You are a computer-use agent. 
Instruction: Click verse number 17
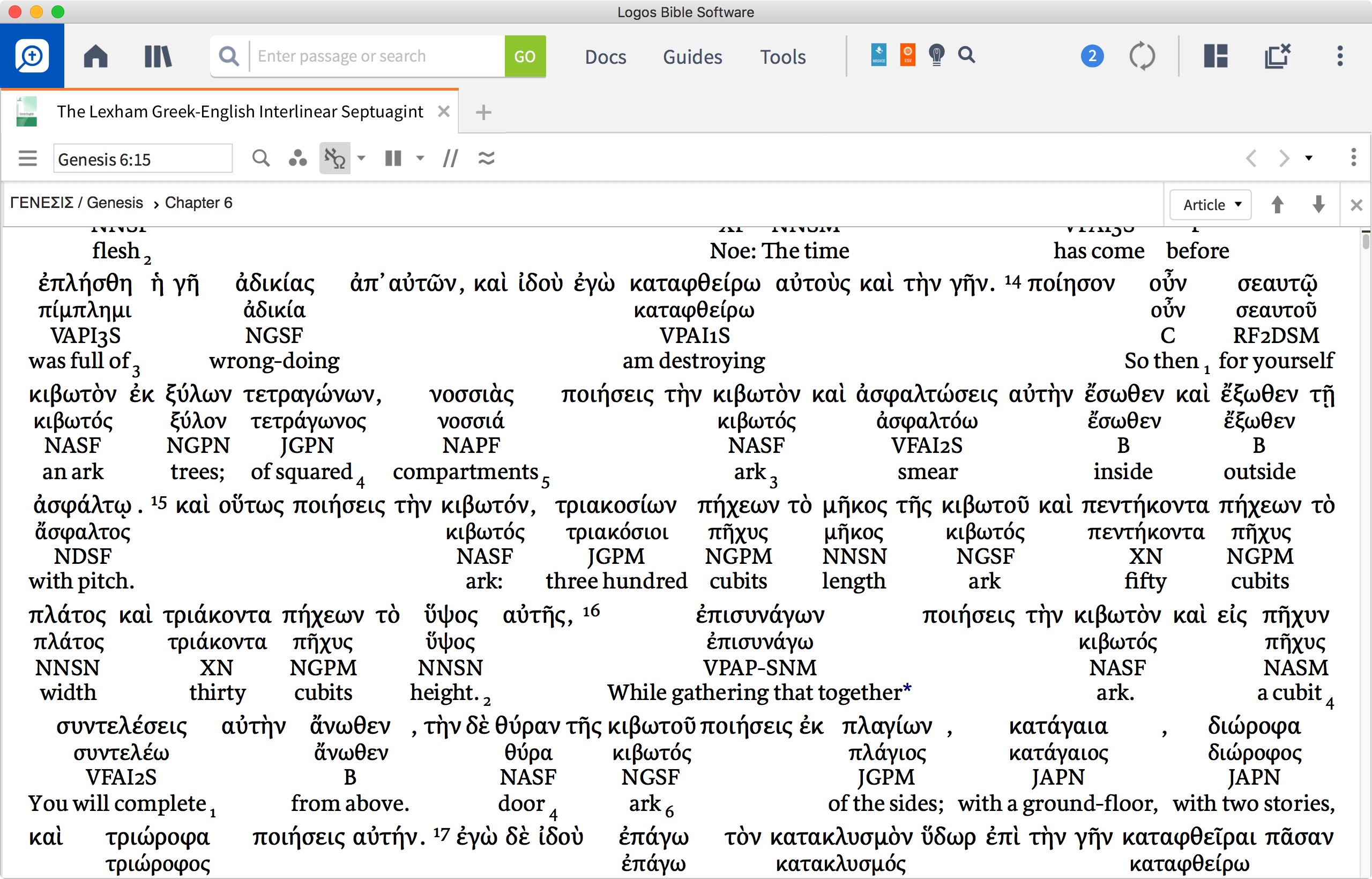[441, 834]
